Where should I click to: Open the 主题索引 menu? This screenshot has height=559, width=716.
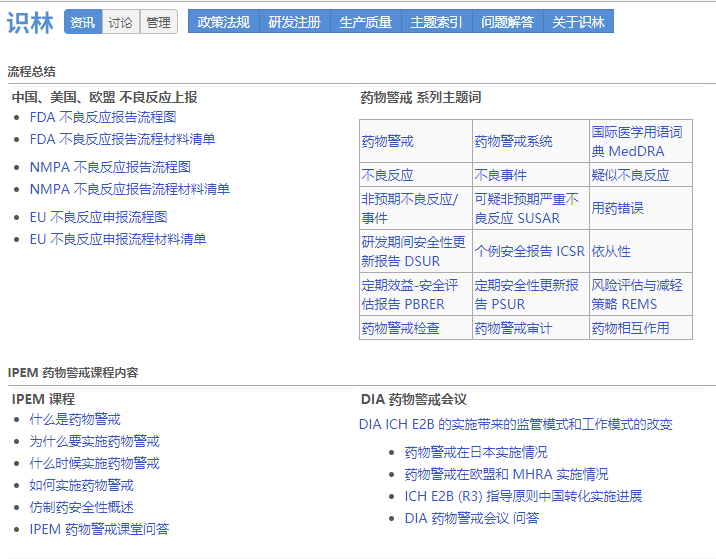click(x=437, y=22)
